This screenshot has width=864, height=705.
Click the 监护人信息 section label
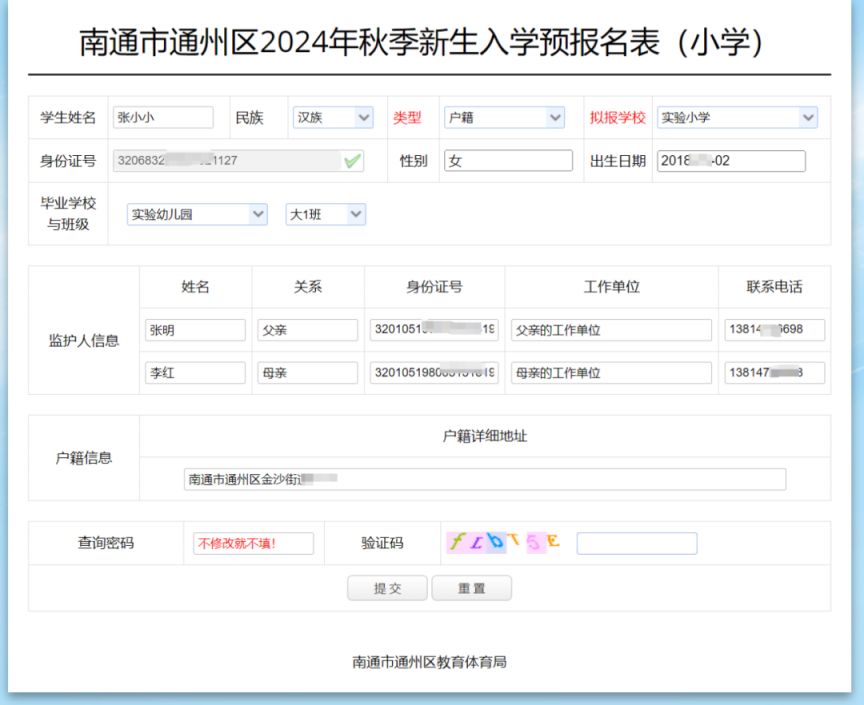[84, 341]
